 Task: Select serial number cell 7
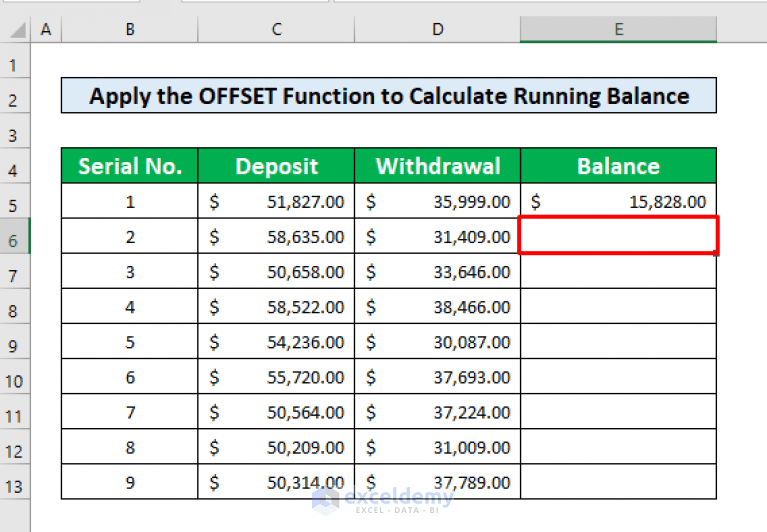(130, 412)
